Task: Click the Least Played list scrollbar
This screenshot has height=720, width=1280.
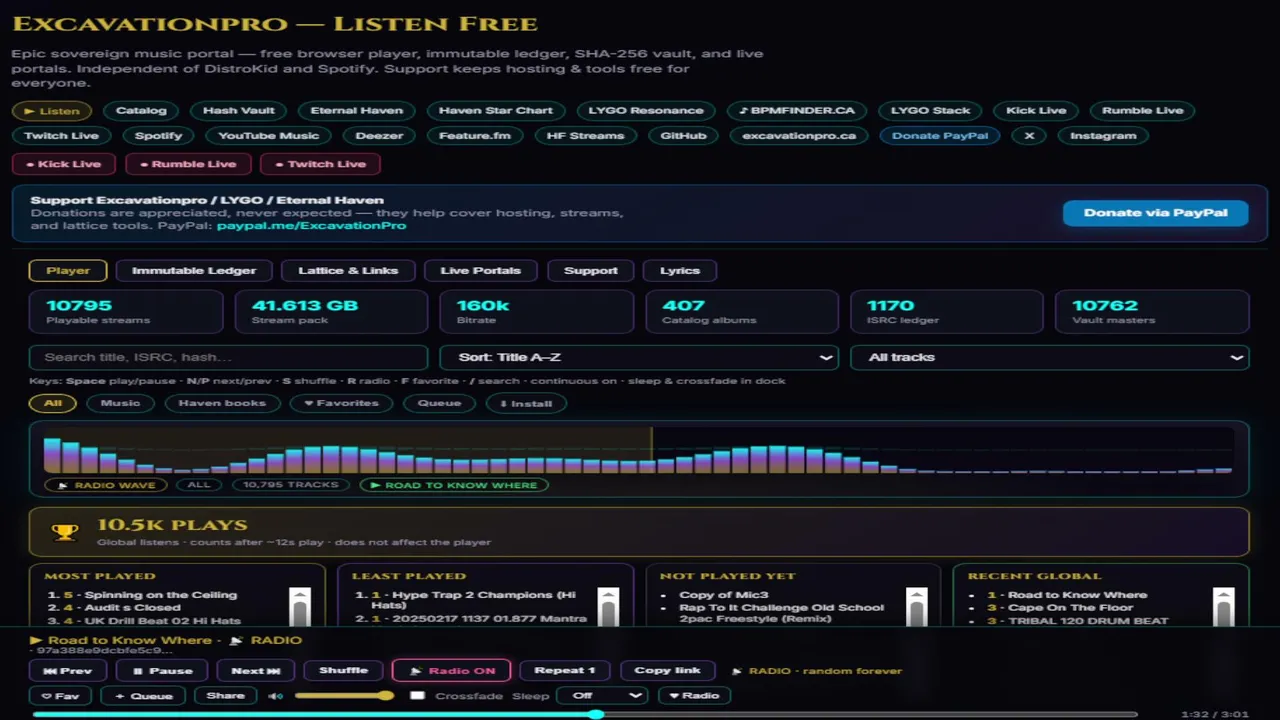Action: tap(608, 607)
